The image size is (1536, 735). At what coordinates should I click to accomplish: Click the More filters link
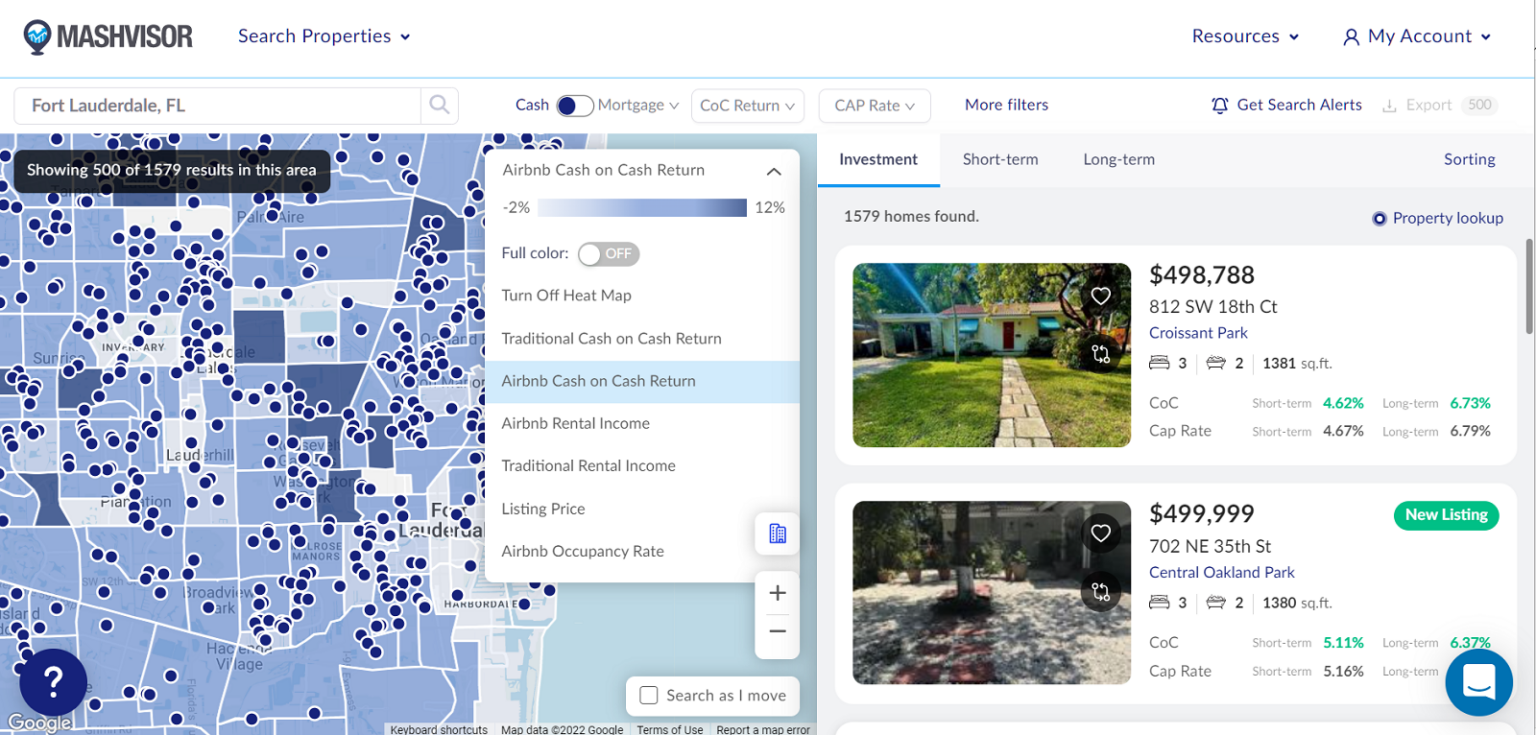(1006, 104)
